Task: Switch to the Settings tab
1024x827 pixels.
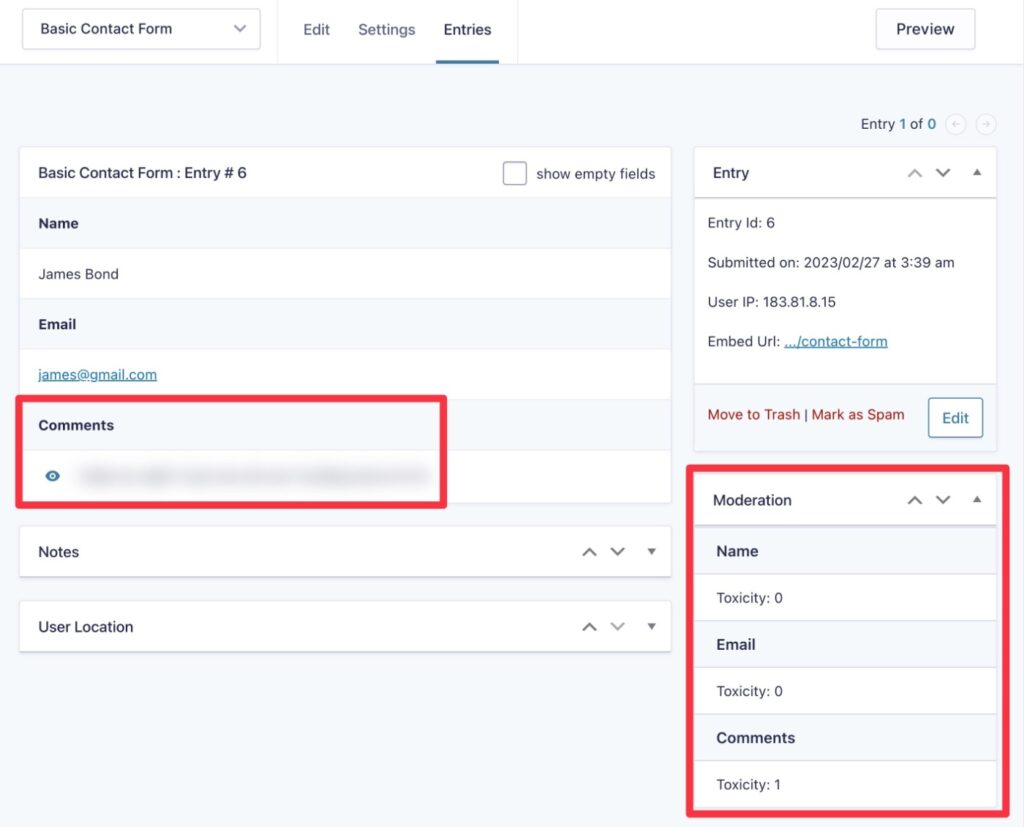Action: point(386,30)
